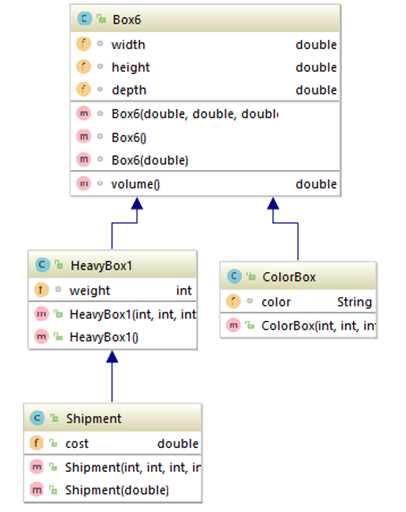Screen dimensions: 406x512
Task: Select the weight field in HeavyBox1
Action: [x=113, y=290]
